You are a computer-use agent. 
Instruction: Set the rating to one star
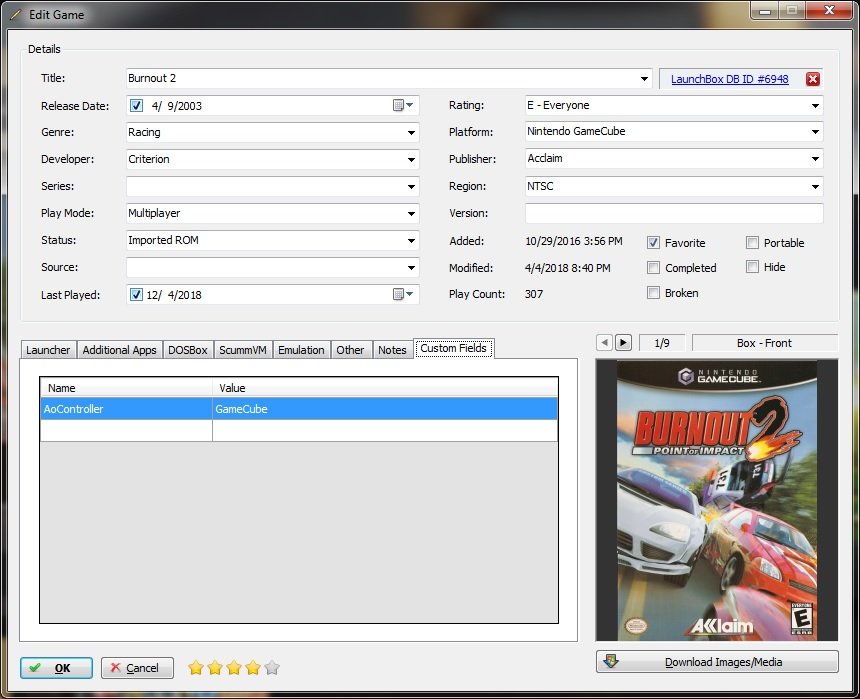196,668
